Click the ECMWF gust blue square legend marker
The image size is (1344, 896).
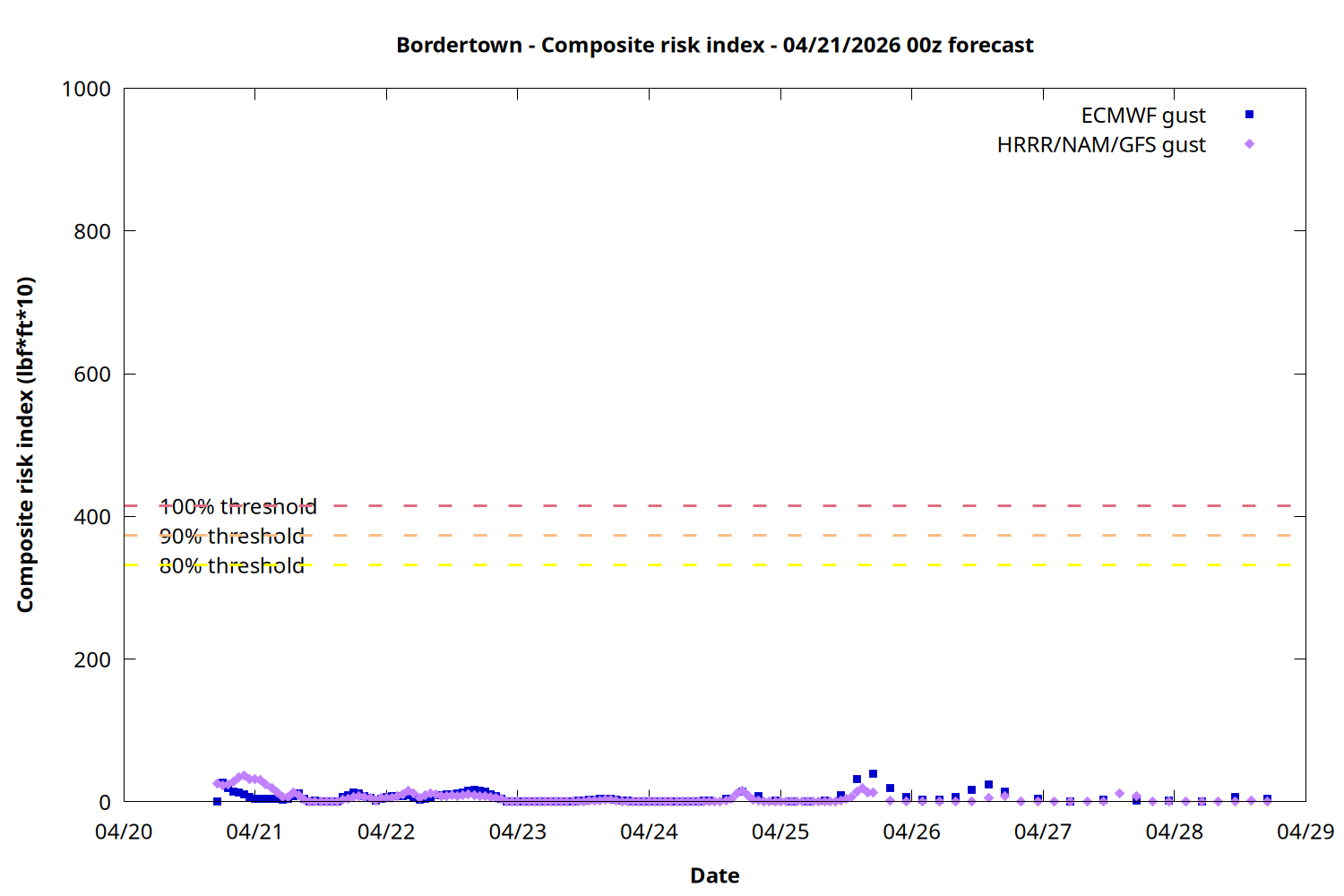click(x=1249, y=115)
